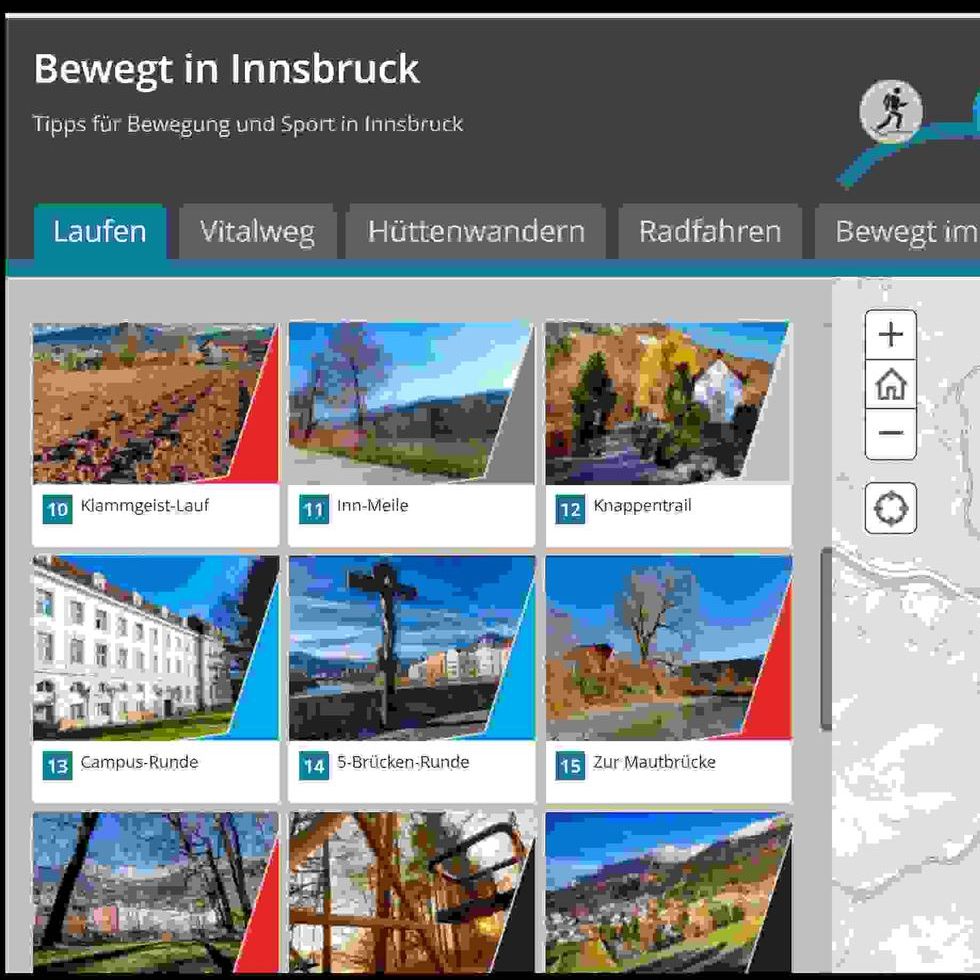Screen dimensions: 980x980
Task: Open the Vitalweg tab
Action: 257,232
